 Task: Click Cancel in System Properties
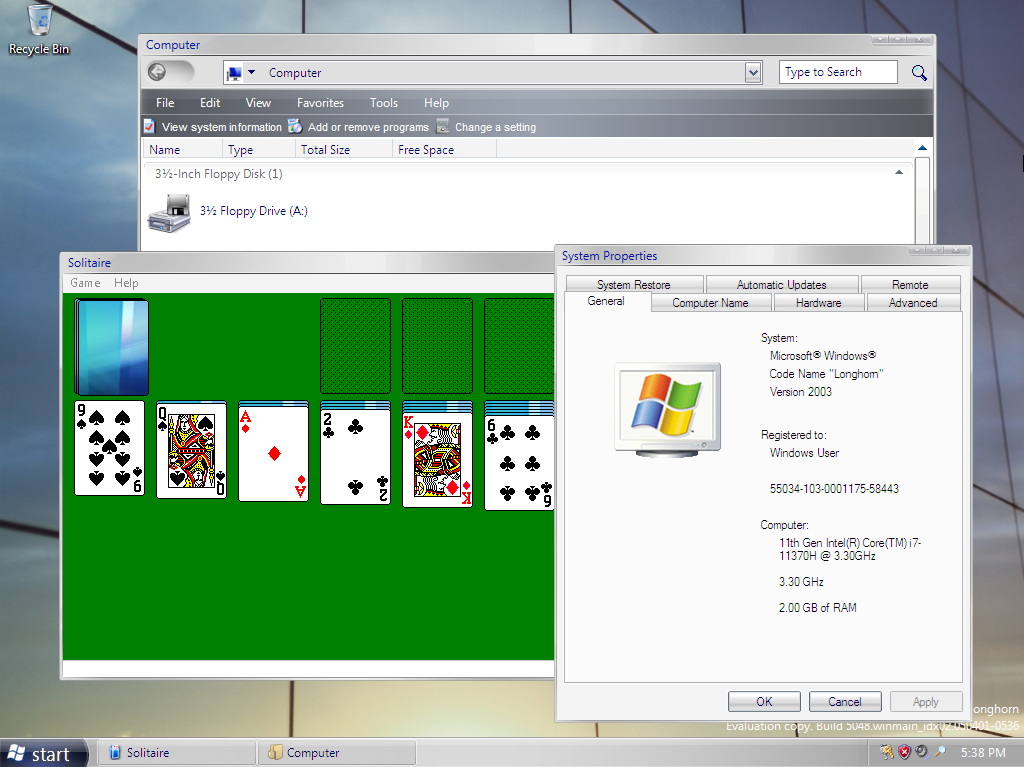tap(845, 702)
